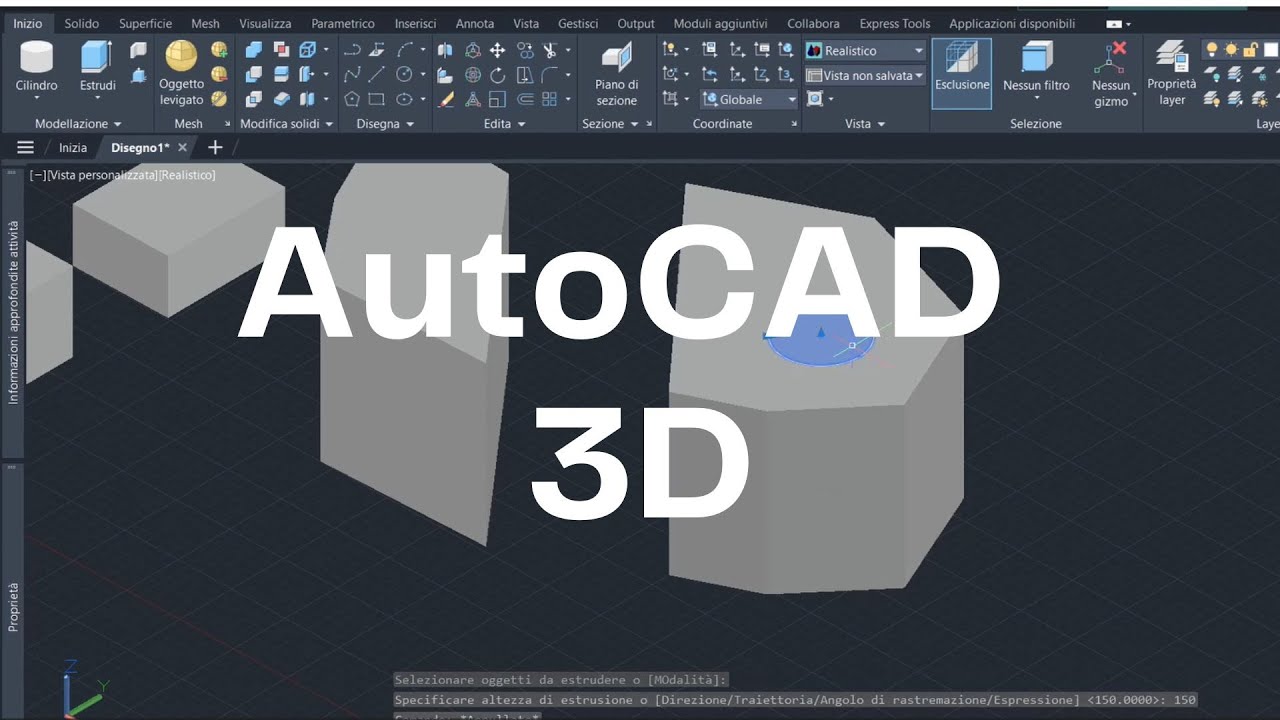1280x720 pixels.
Task: Open the Realistico visual style dropdown
Action: pyautogui.click(x=865, y=50)
